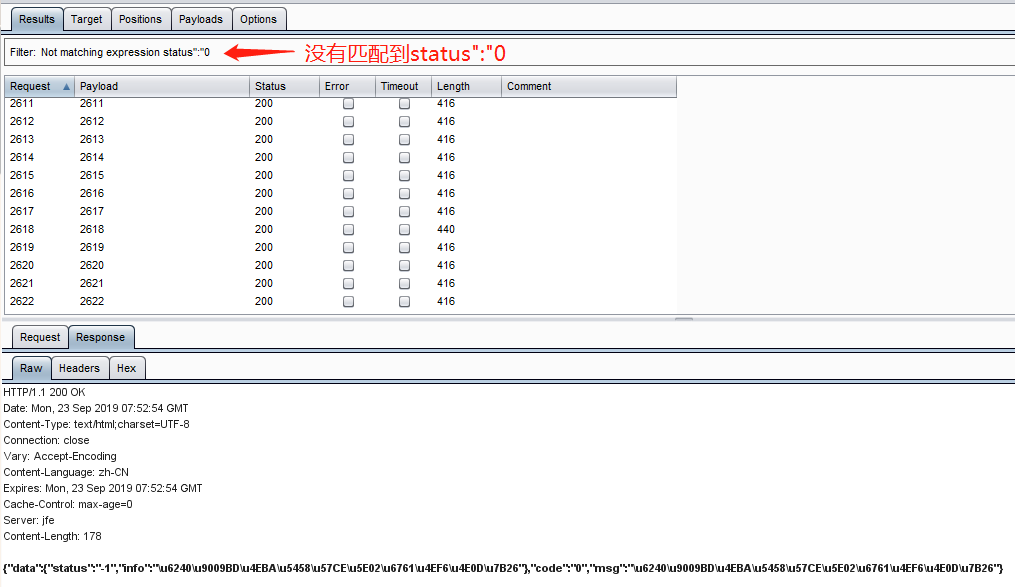This screenshot has width=1015, height=587.
Task: Click the 'HTTP/1.1 200 OK' response line
Action: [44, 392]
